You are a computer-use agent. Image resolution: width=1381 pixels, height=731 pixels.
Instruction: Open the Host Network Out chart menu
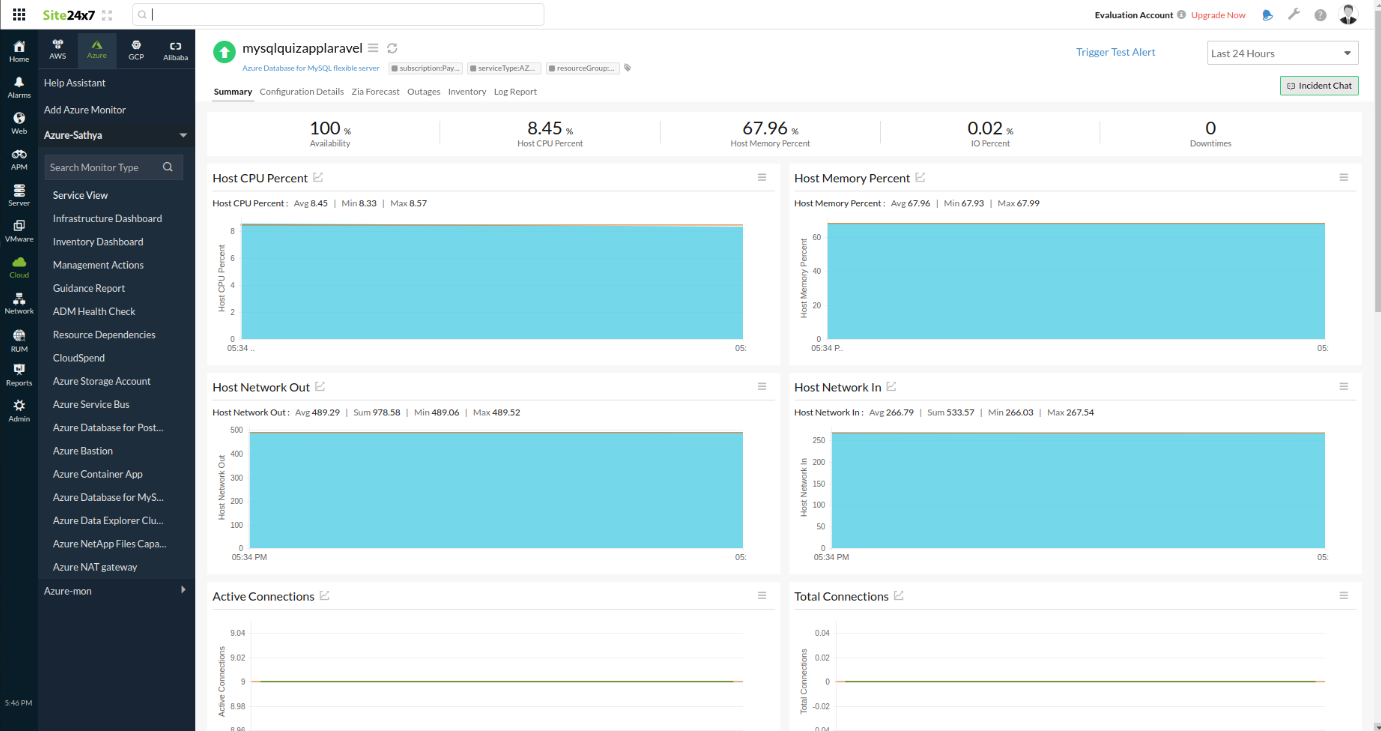coord(762,386)
